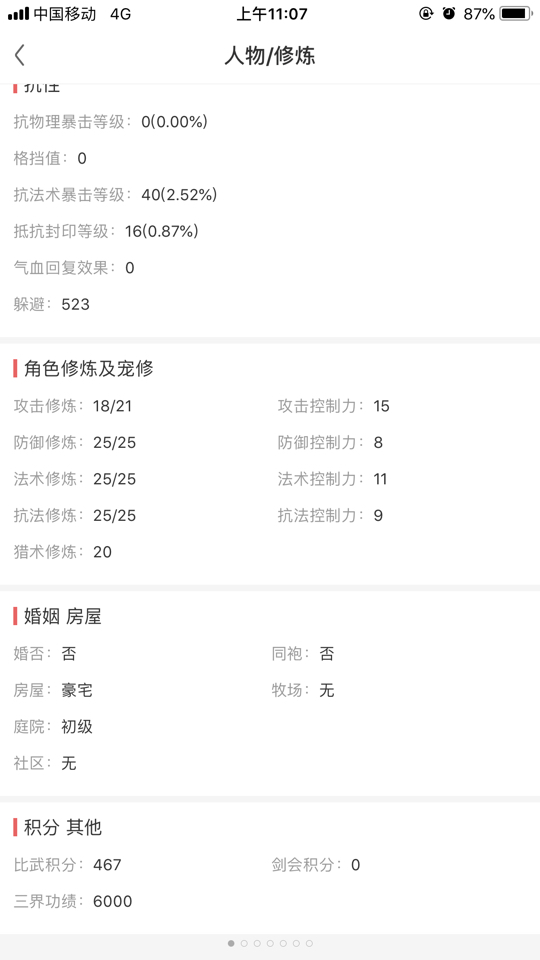The width and height of the screenshot is (540, 960).
Task: Tap the 比武积分 value 467
Action: [107, 865]
